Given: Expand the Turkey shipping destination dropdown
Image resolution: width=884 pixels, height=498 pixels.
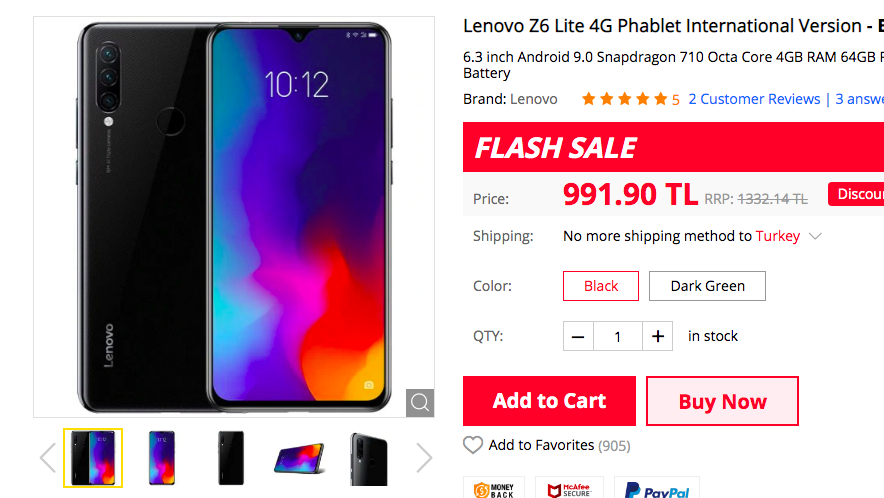Looking at the screenshot, I should [815, 236].
